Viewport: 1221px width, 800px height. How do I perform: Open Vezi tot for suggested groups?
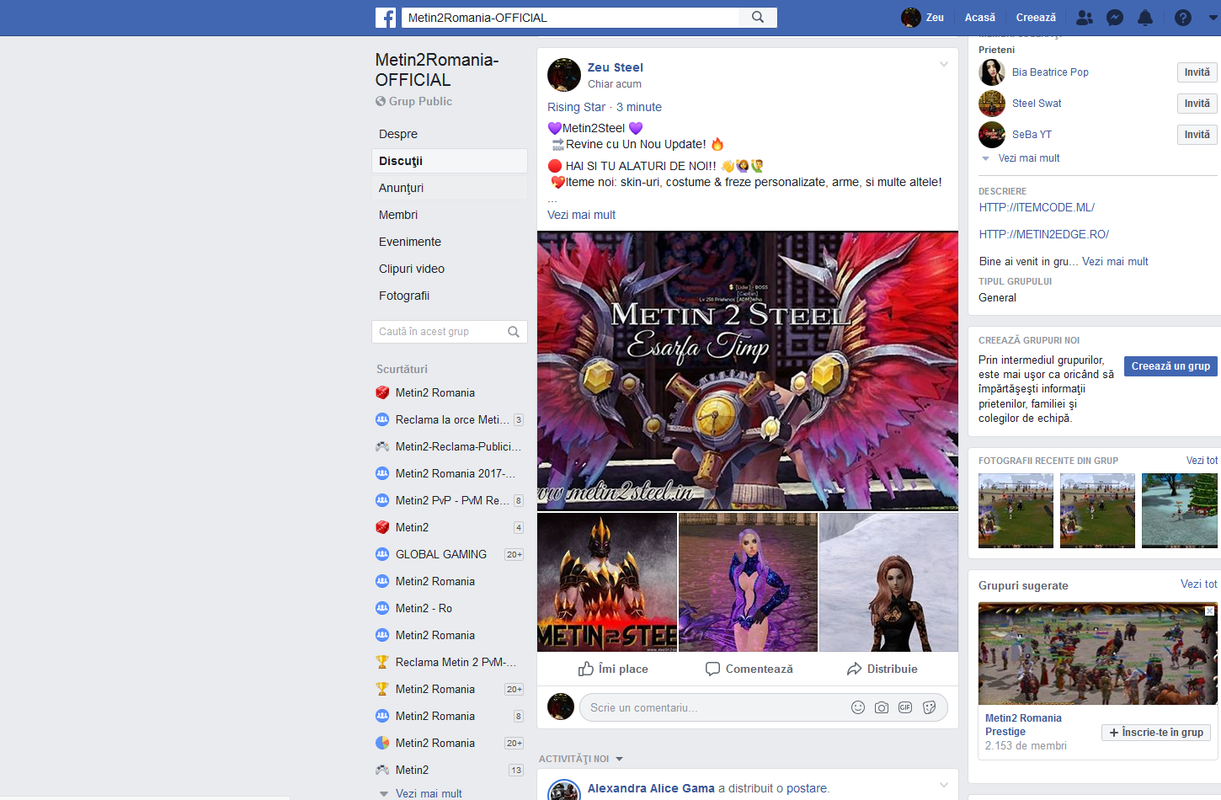pyautogui.click(x=1199, y=584)
